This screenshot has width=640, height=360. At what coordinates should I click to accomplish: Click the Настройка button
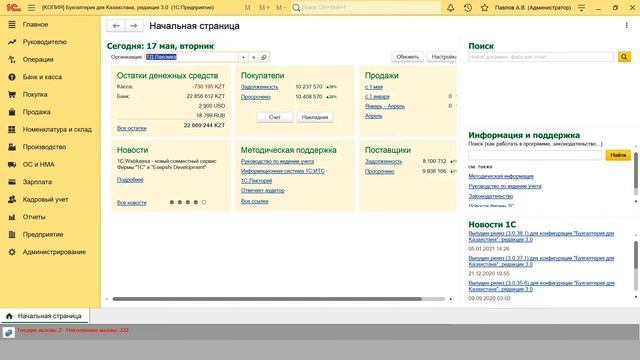point(442,57)
